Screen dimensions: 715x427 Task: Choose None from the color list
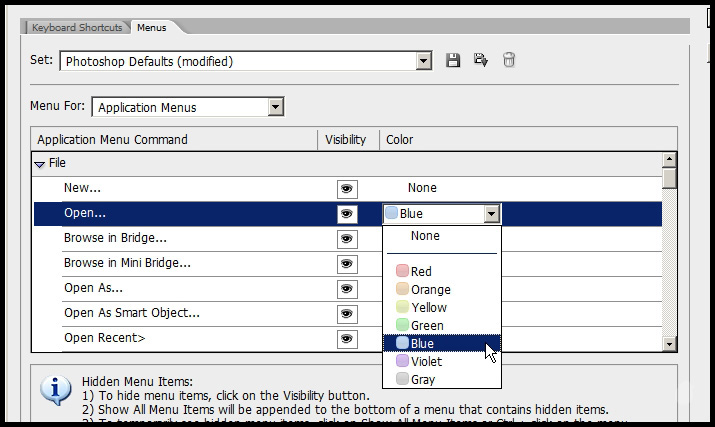pos(425,236)
